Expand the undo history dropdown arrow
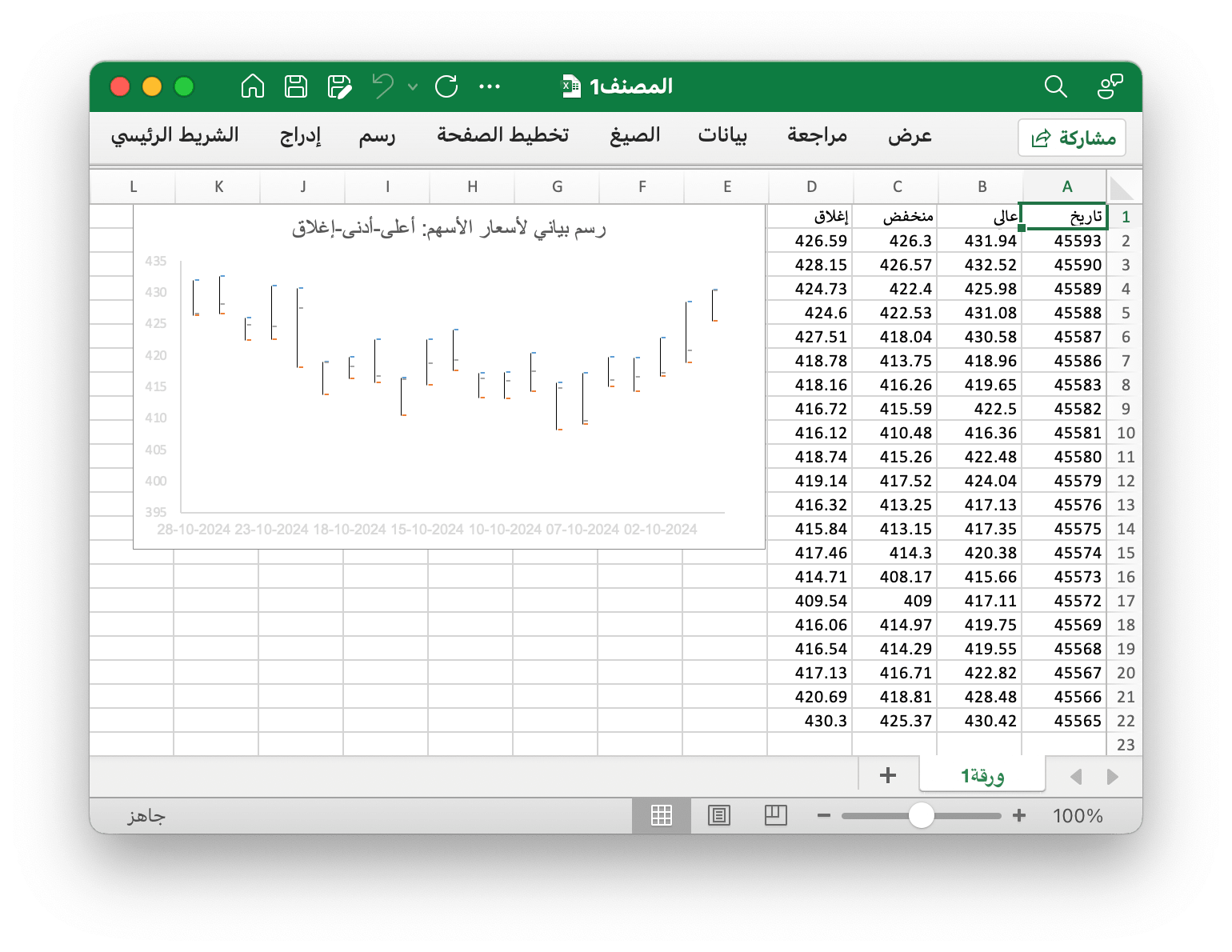Screen dimensions: 1232x952 click(413, 86)
